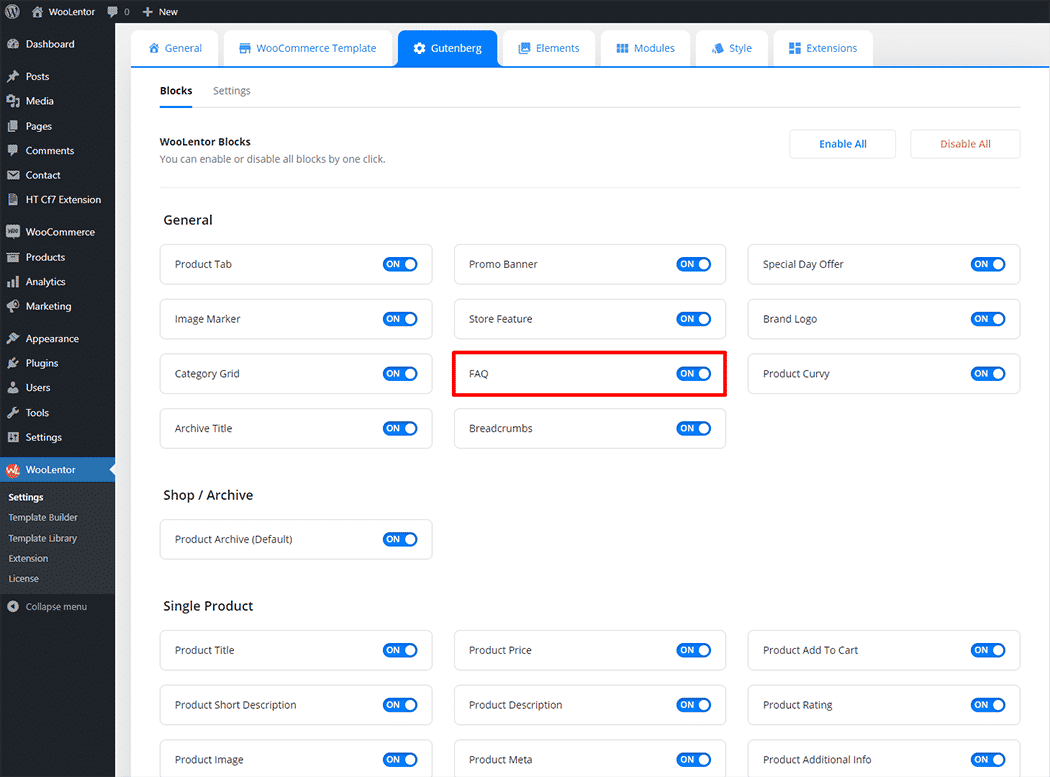Screen dimensions: 1050x777
Task: Open Template Builder submenu link
Action: click(x=43, y=518)
